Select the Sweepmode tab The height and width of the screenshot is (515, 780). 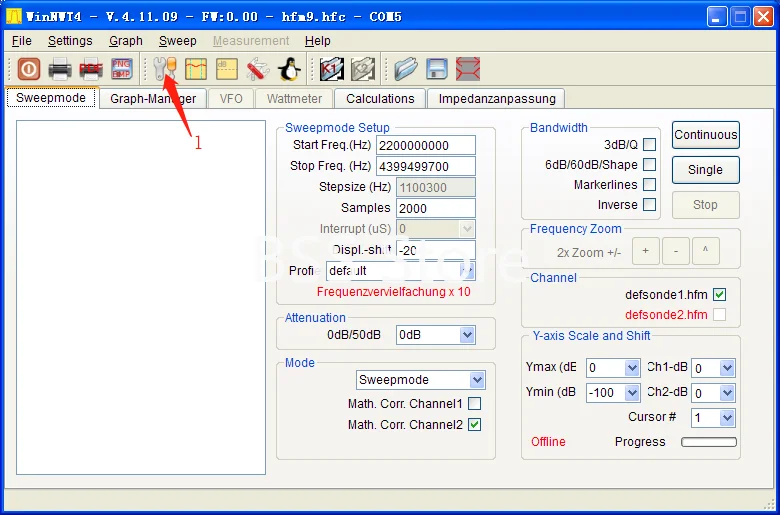click(x=51, y=98)
